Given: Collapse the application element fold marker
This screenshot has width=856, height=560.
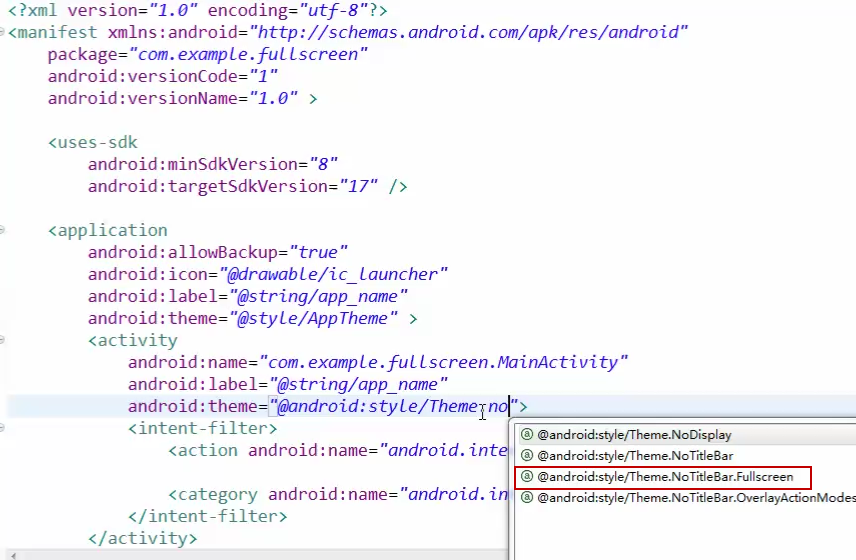Looking at the screenshot, I should point(2,230).
